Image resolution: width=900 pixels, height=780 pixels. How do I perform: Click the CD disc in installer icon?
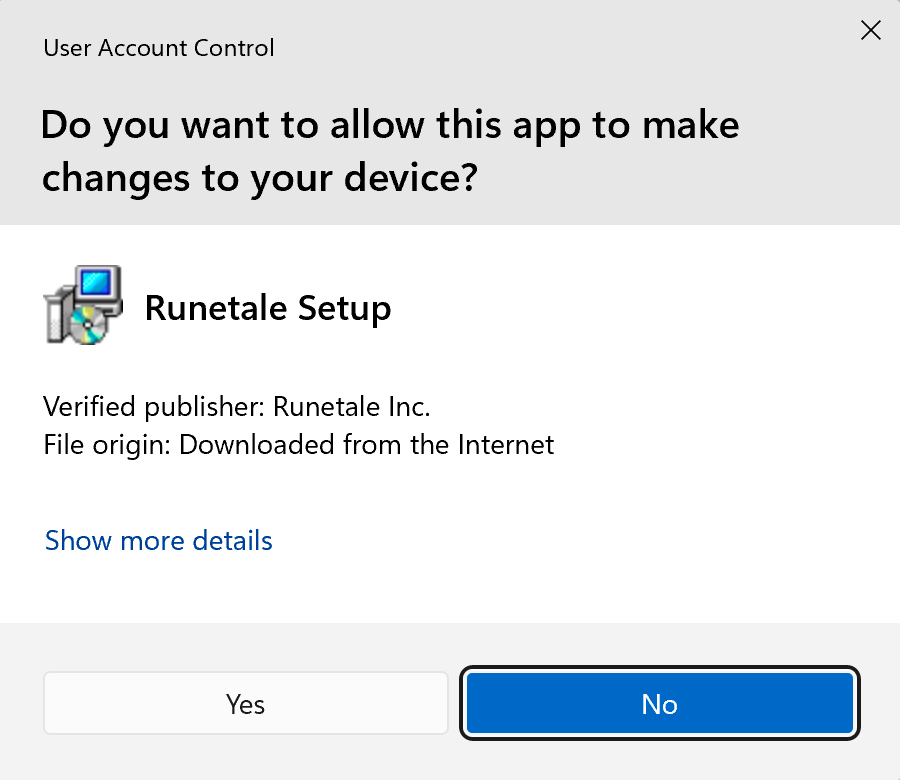(88, 325)
